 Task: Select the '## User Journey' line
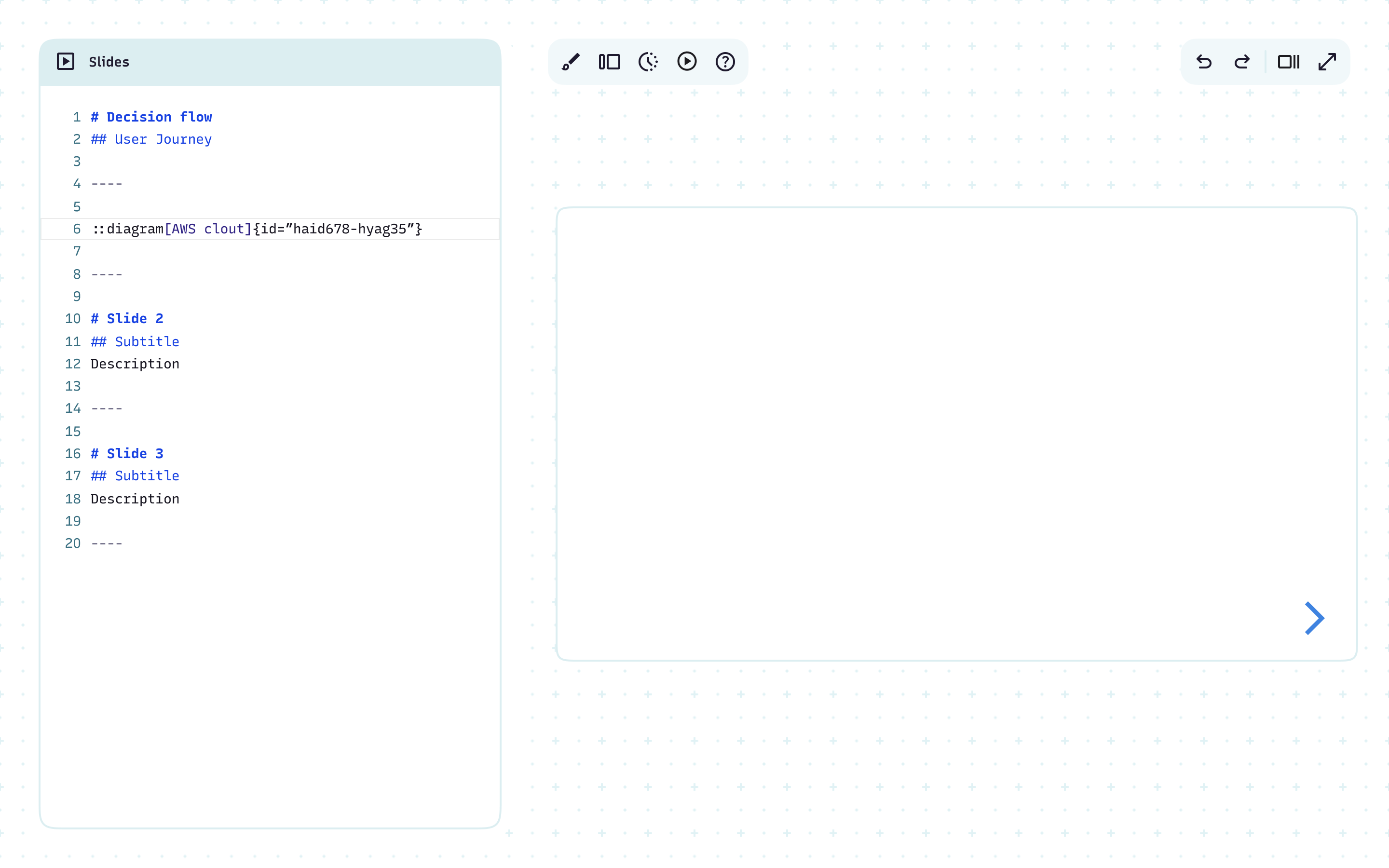[x=151, y=139]
